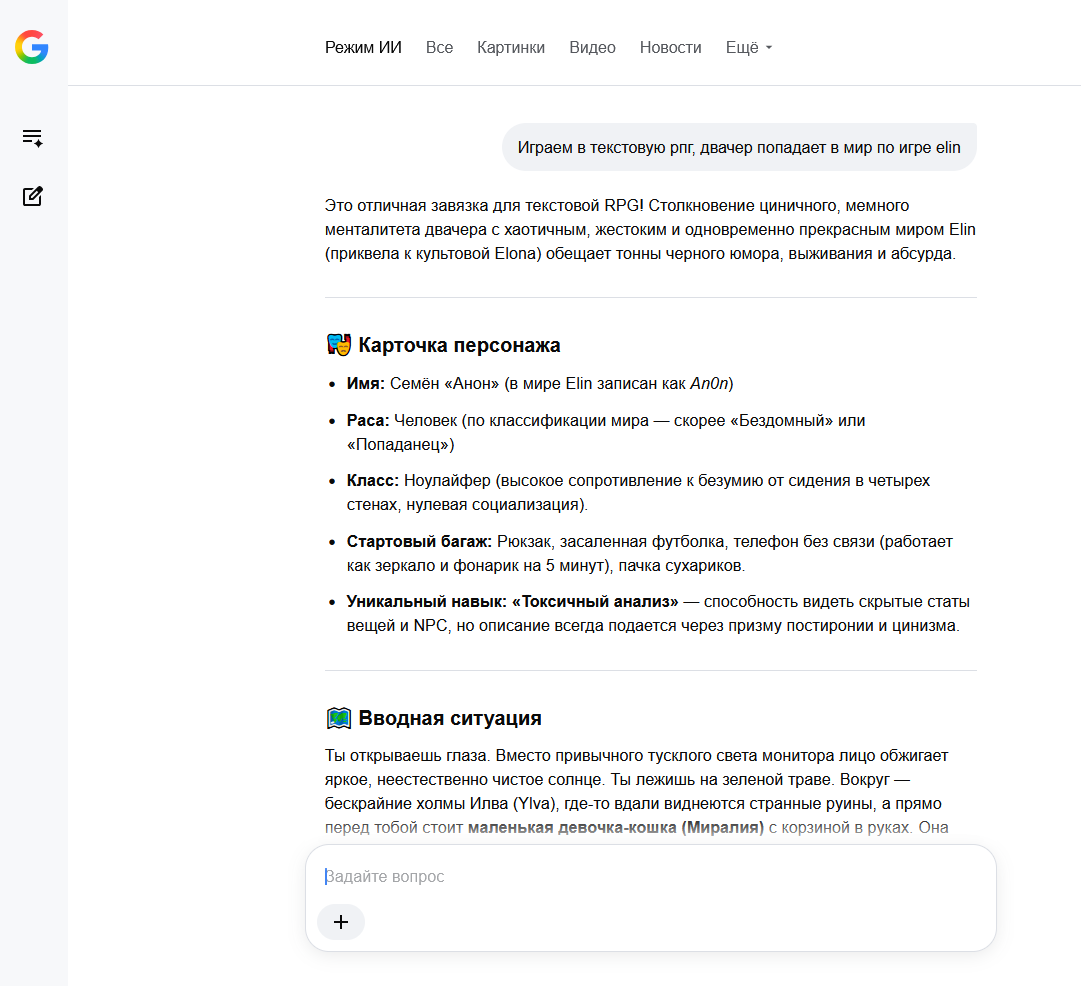Viewport: 1081px width, 986px height.
Task: Click the map emoji icon
Action: click(x=339, y=718)
